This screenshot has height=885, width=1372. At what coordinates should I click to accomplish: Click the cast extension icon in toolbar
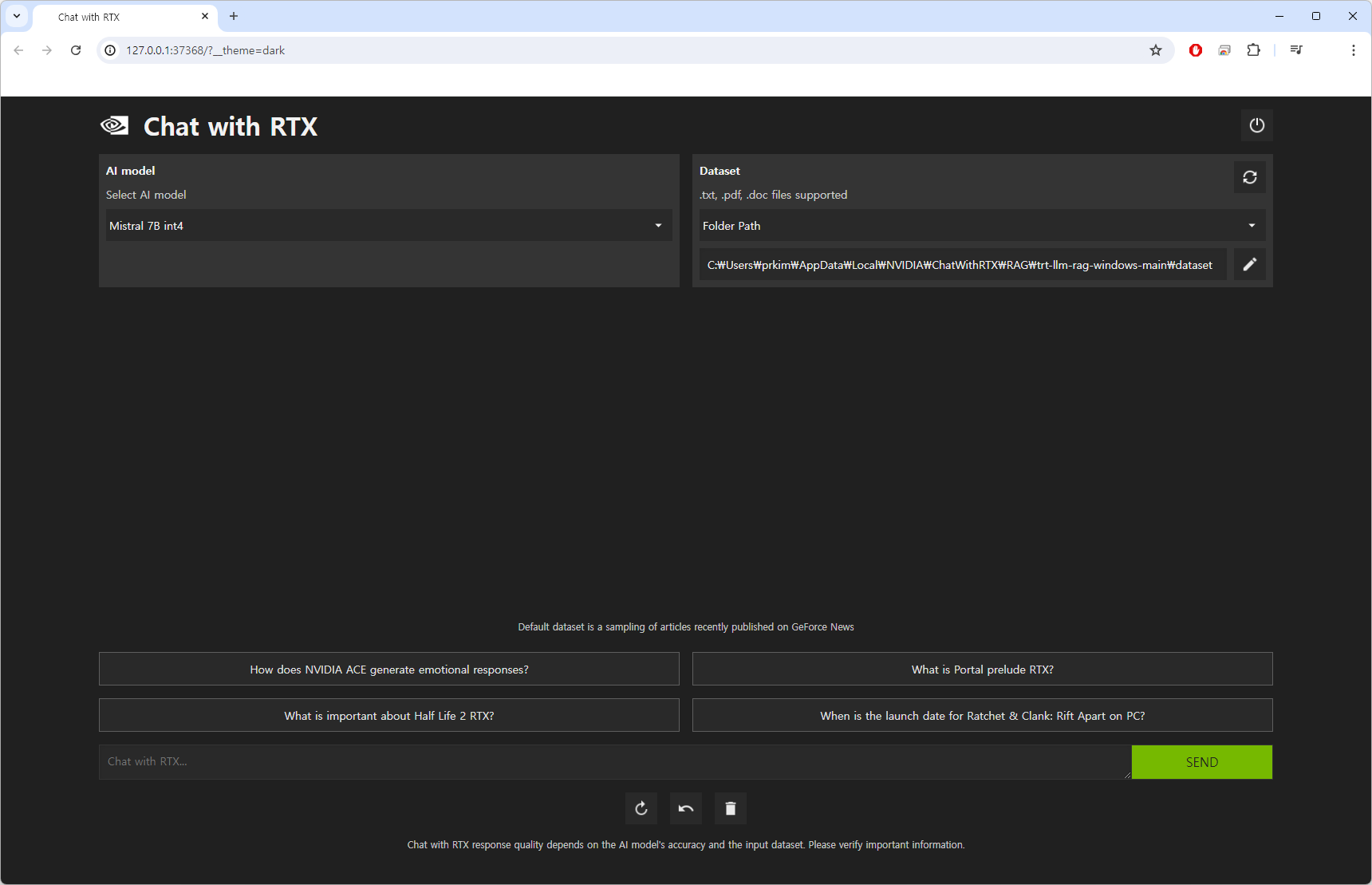click(x=1224, y=50)
